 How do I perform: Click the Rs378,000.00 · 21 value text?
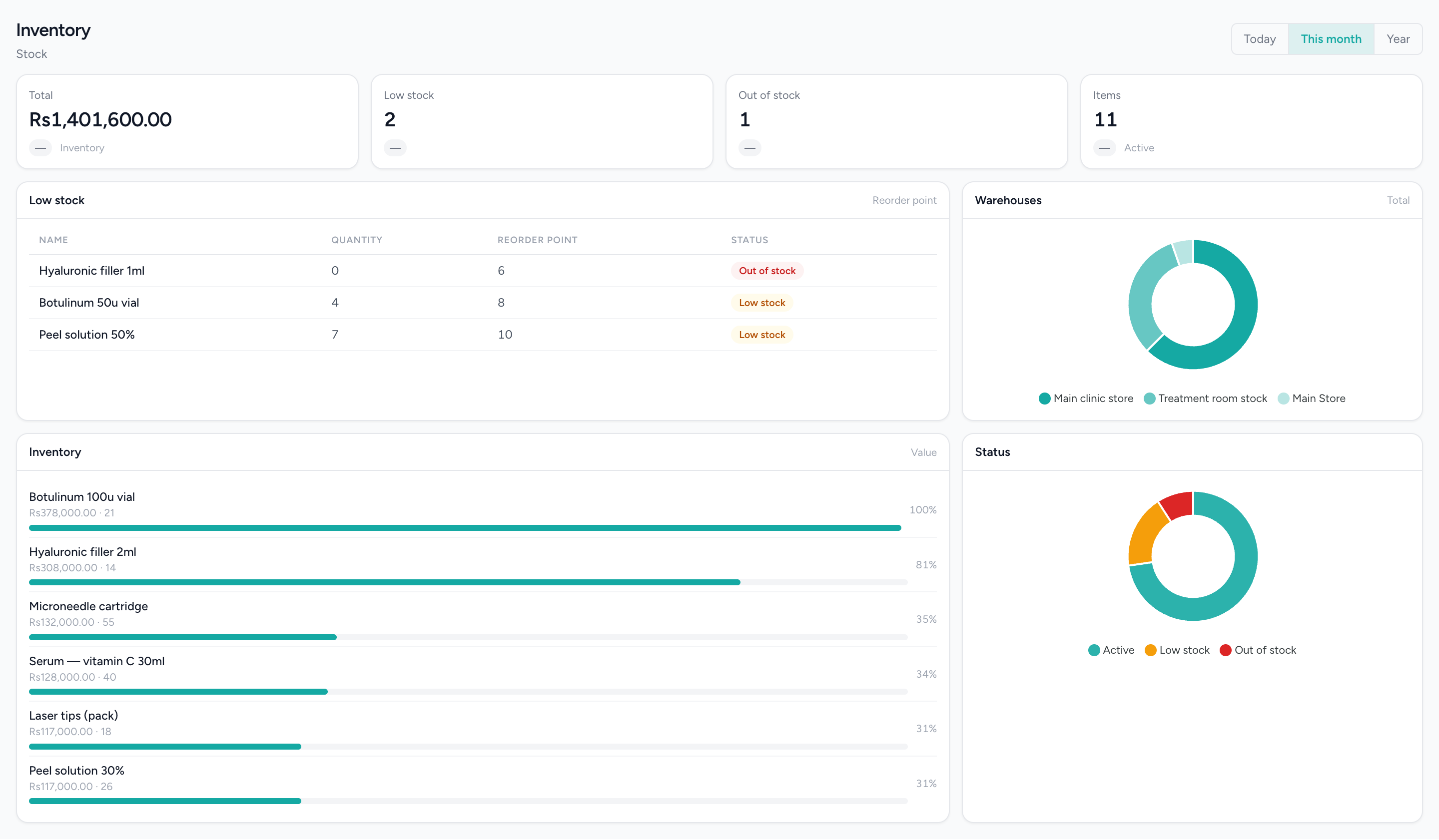(x=72, y=512)
